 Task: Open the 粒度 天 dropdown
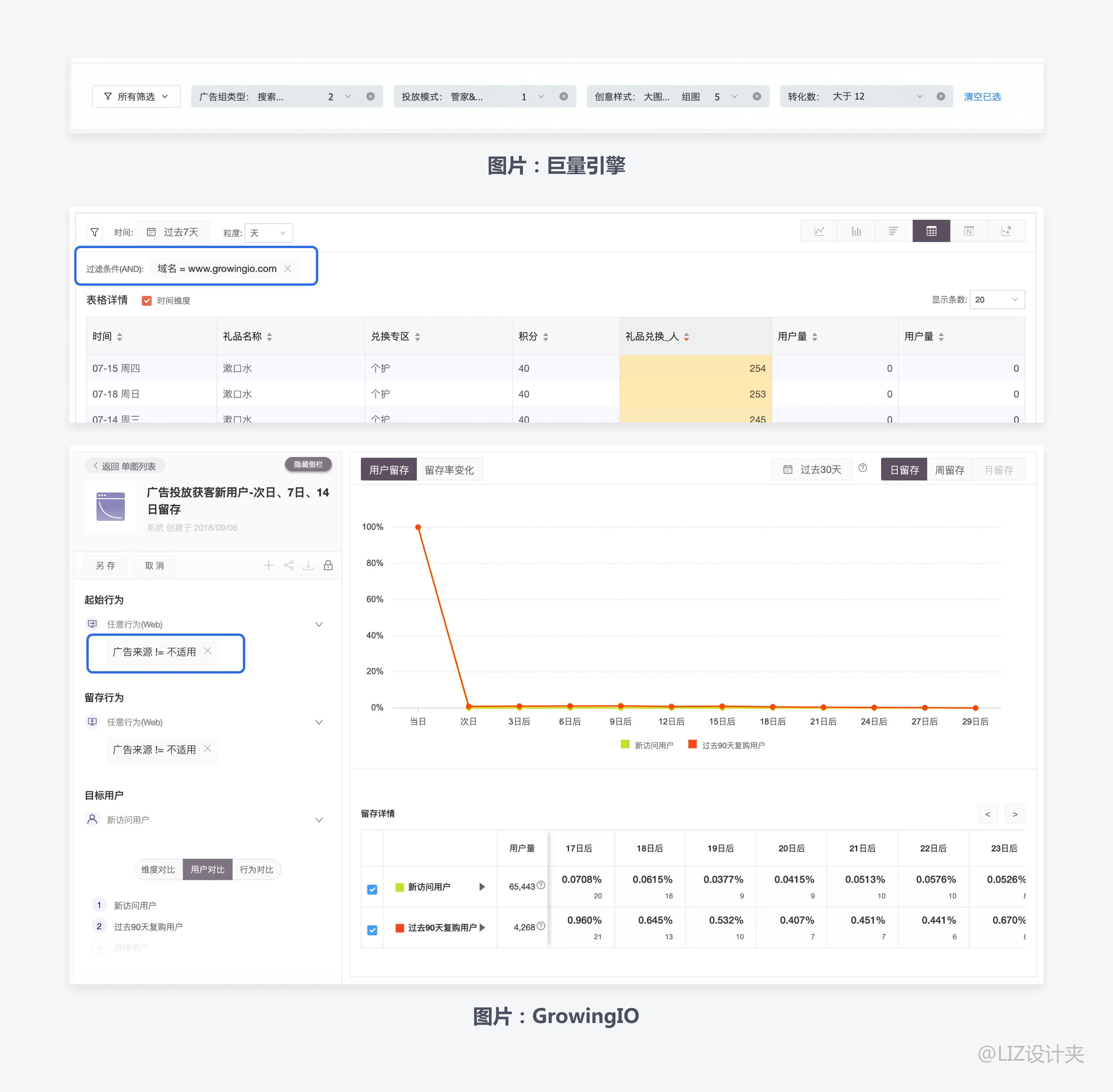[268, 233]
